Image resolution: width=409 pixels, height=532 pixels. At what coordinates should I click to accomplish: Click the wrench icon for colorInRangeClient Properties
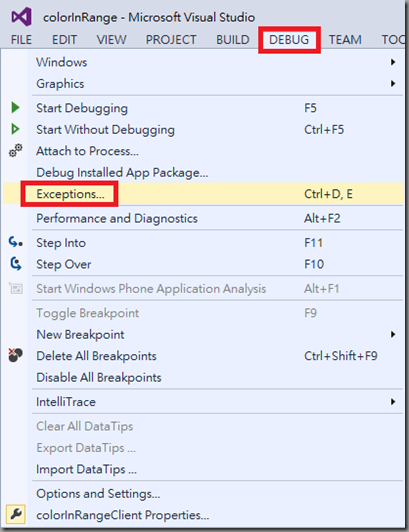16,514
